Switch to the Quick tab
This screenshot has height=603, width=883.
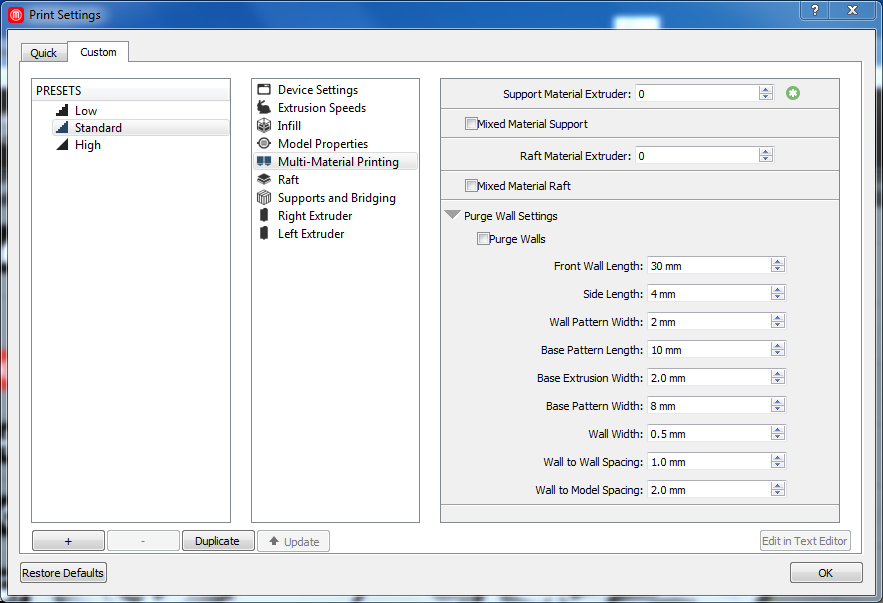[43, 53]
